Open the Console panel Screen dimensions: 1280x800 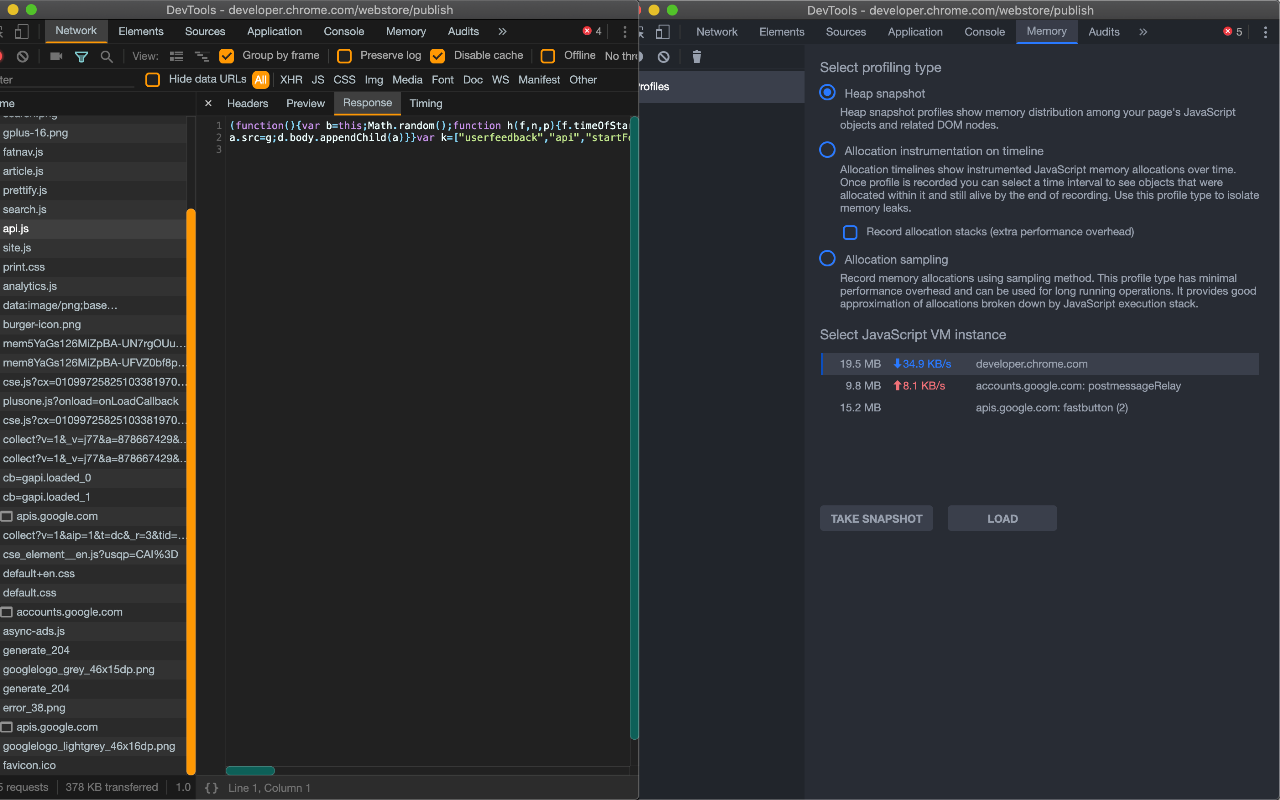click(344, 31)
